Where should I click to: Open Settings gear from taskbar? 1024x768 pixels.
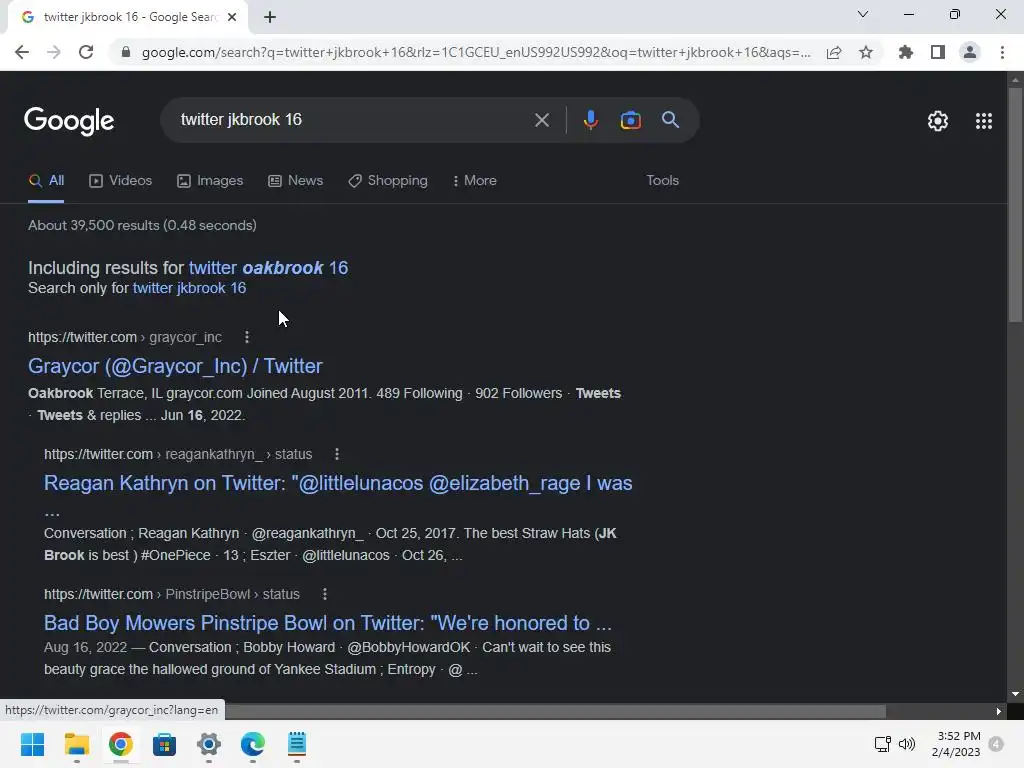[x=209, y=744]
